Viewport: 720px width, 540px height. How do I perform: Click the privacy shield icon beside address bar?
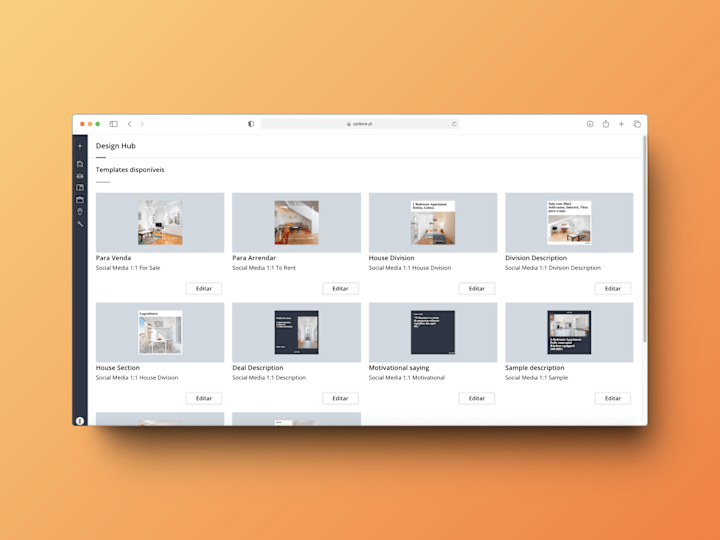pos(251,124)
